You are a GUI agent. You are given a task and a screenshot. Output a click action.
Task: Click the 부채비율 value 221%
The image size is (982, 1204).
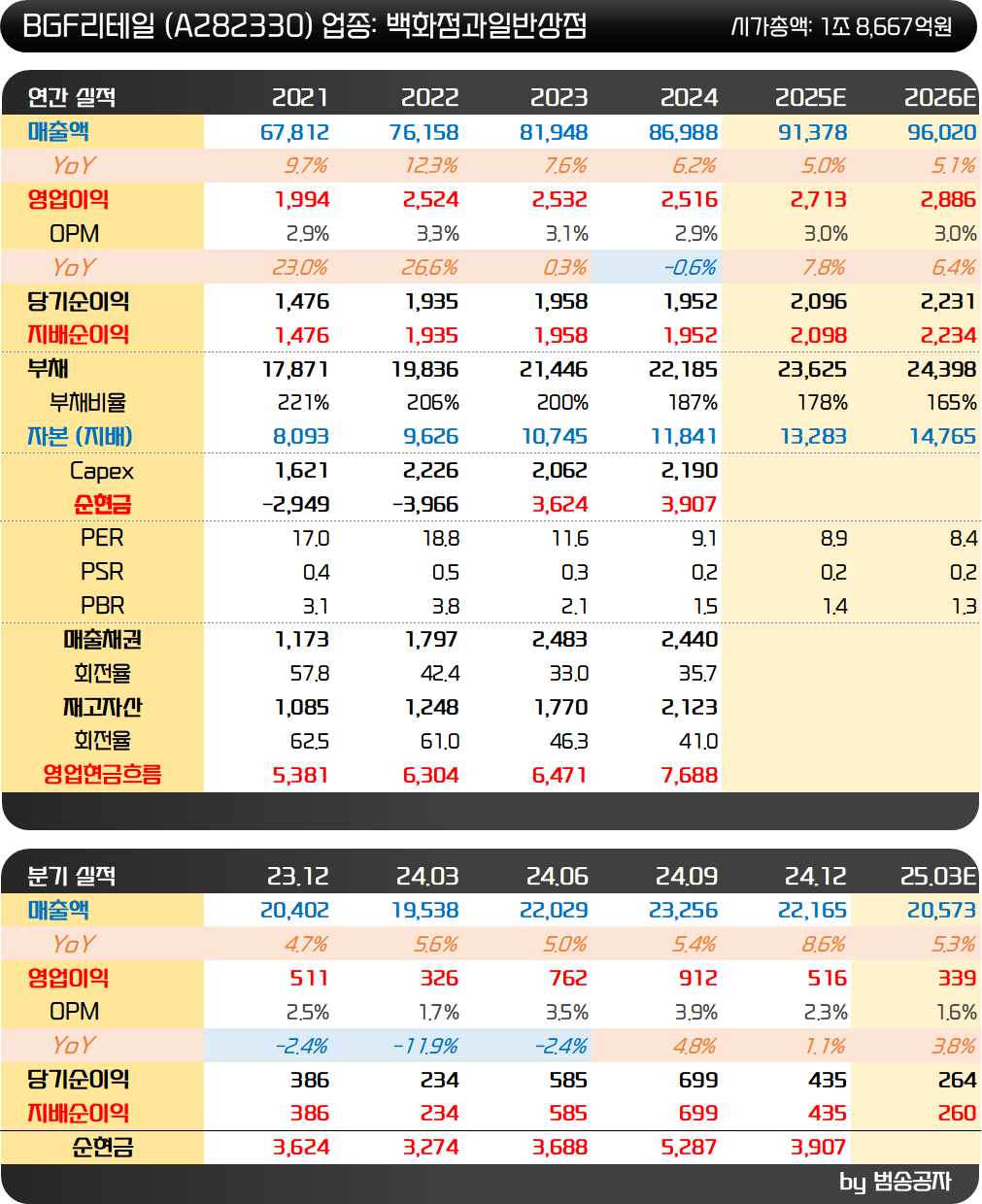pos(303,403)
